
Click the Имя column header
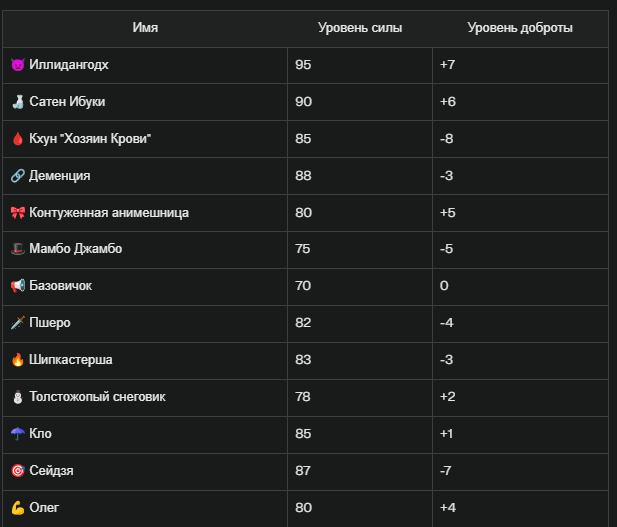point(145,28)
